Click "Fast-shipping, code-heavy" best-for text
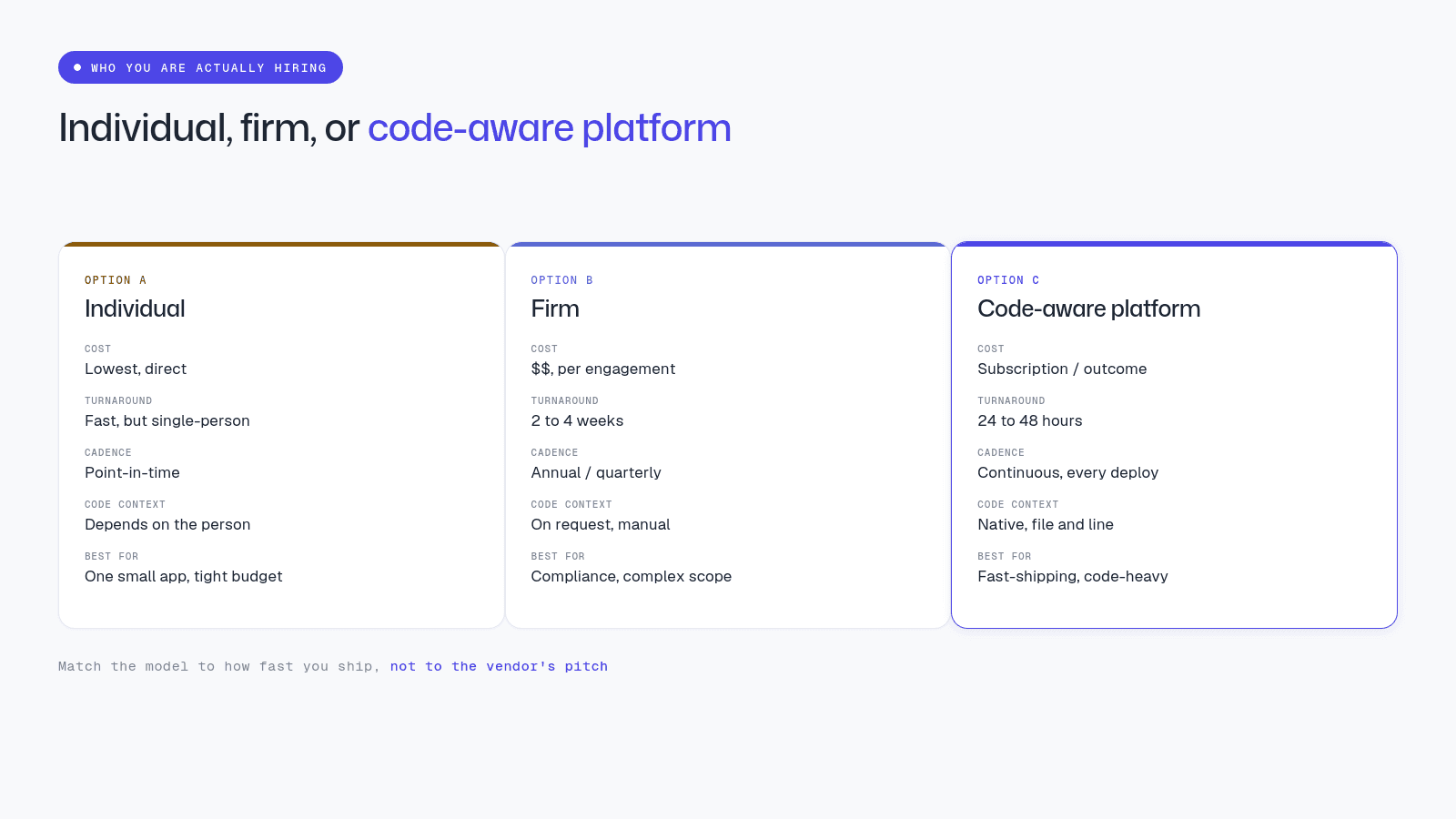The image size is (1456, 819). tap(1073, 576)
